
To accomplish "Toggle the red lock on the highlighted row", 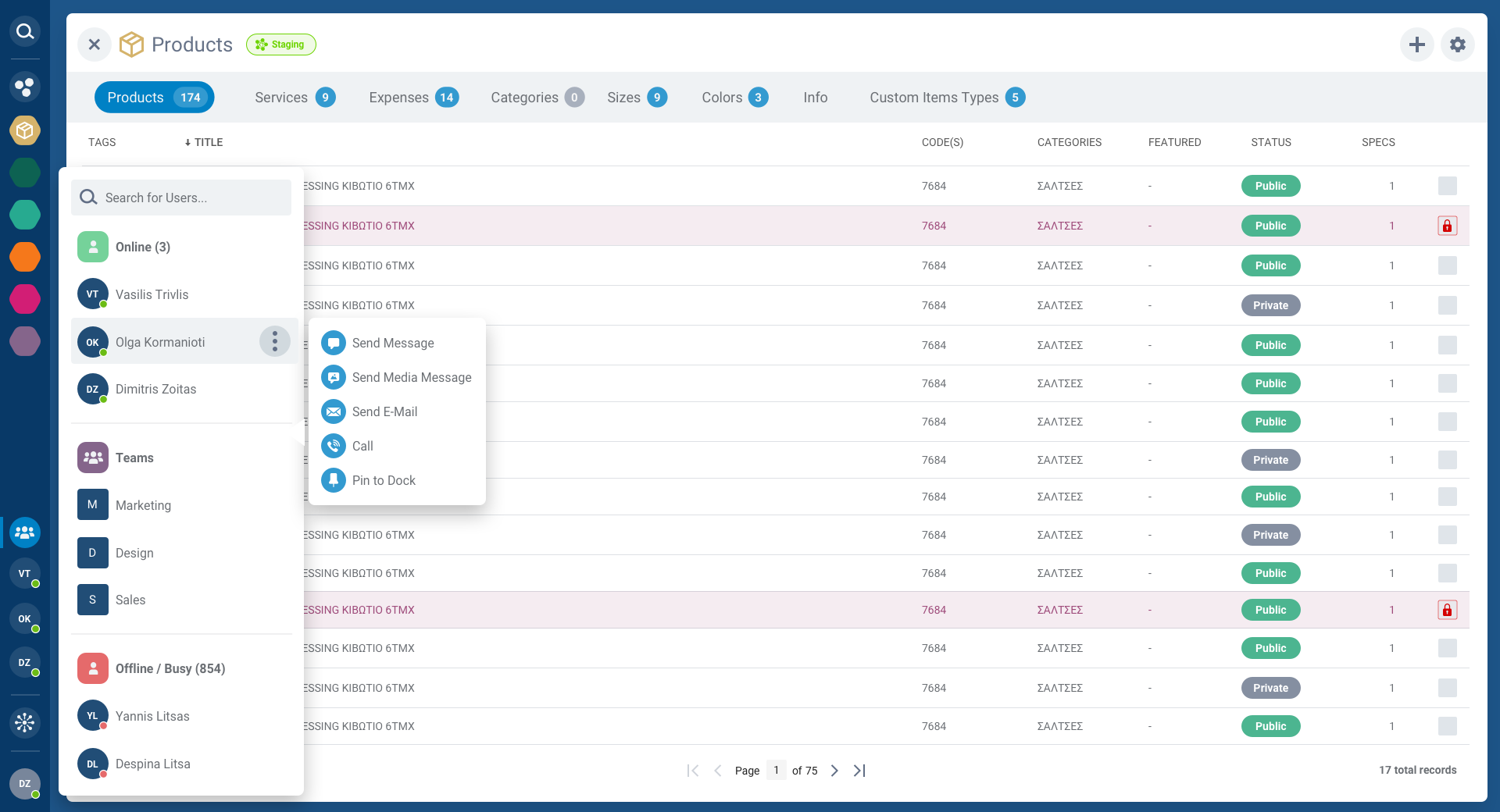I will 1448,226.
